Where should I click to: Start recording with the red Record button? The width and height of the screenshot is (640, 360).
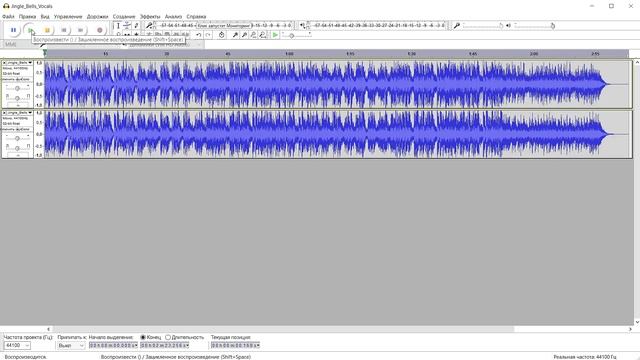click(99, 30)
